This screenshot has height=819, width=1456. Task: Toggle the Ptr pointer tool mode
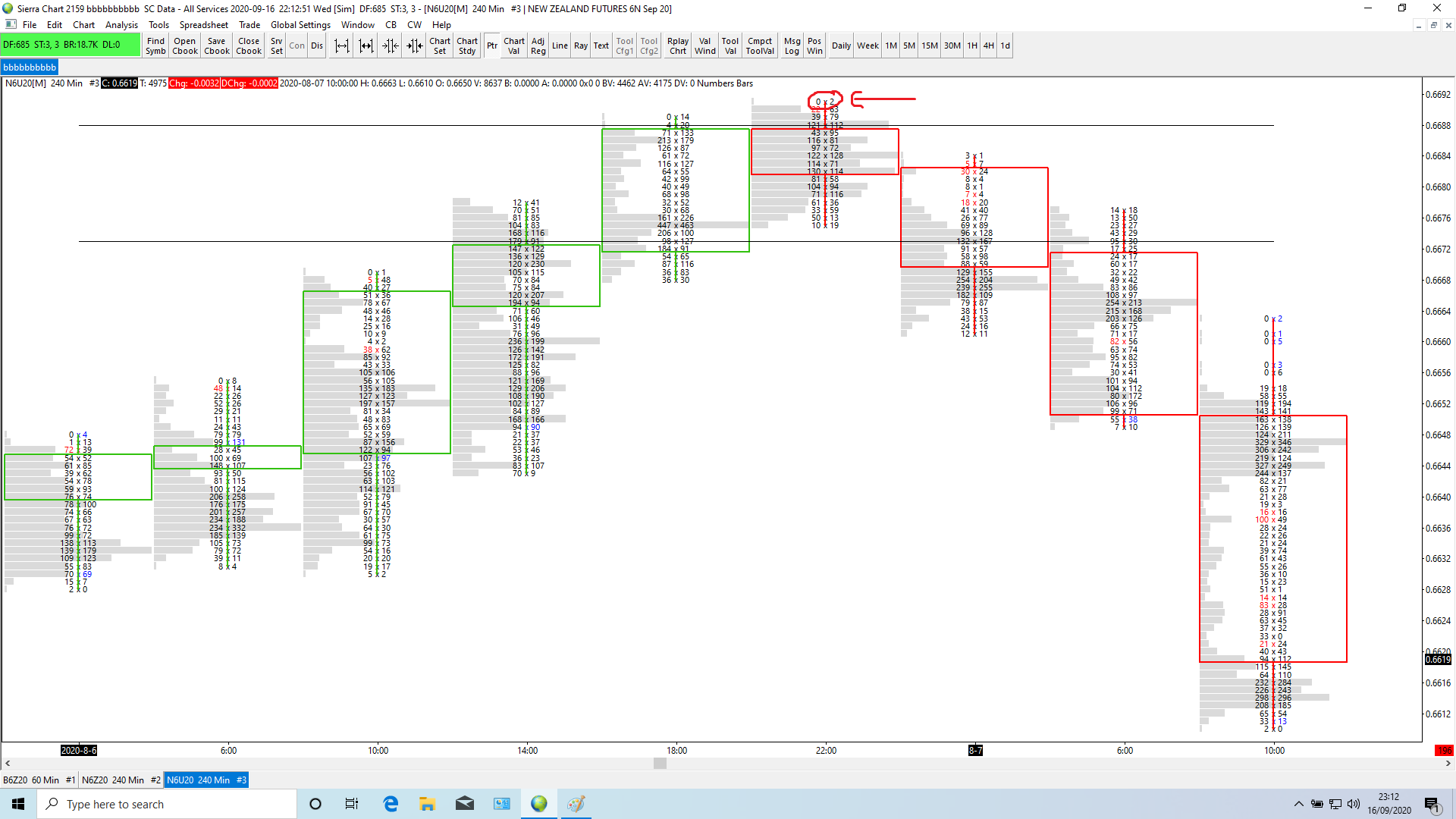point(492,45)
